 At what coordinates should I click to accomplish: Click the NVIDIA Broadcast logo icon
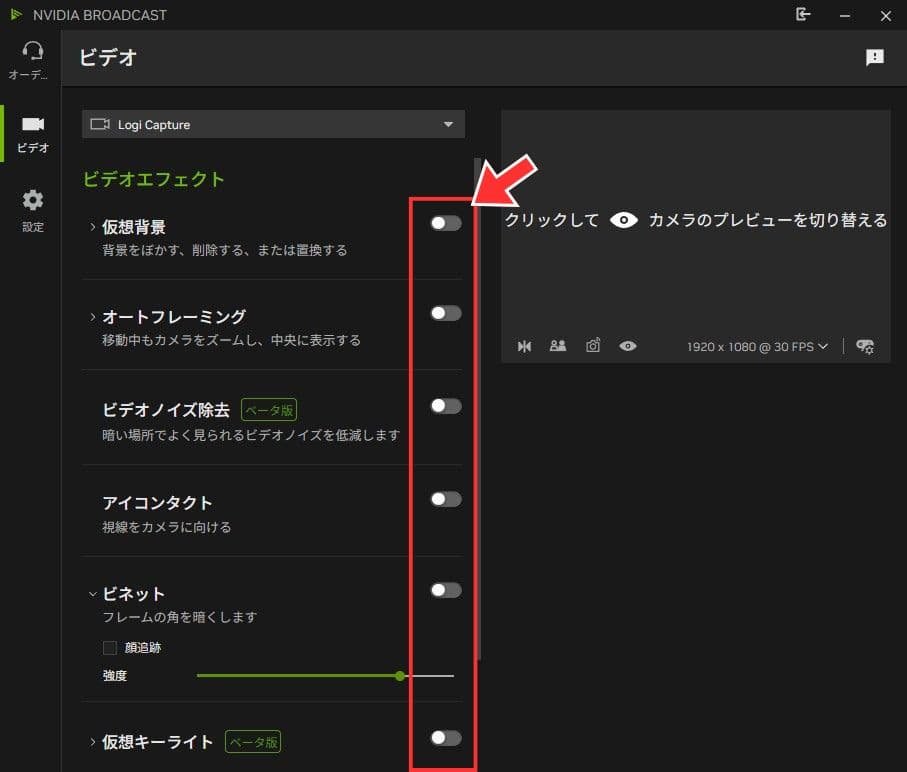pos(16,14)
